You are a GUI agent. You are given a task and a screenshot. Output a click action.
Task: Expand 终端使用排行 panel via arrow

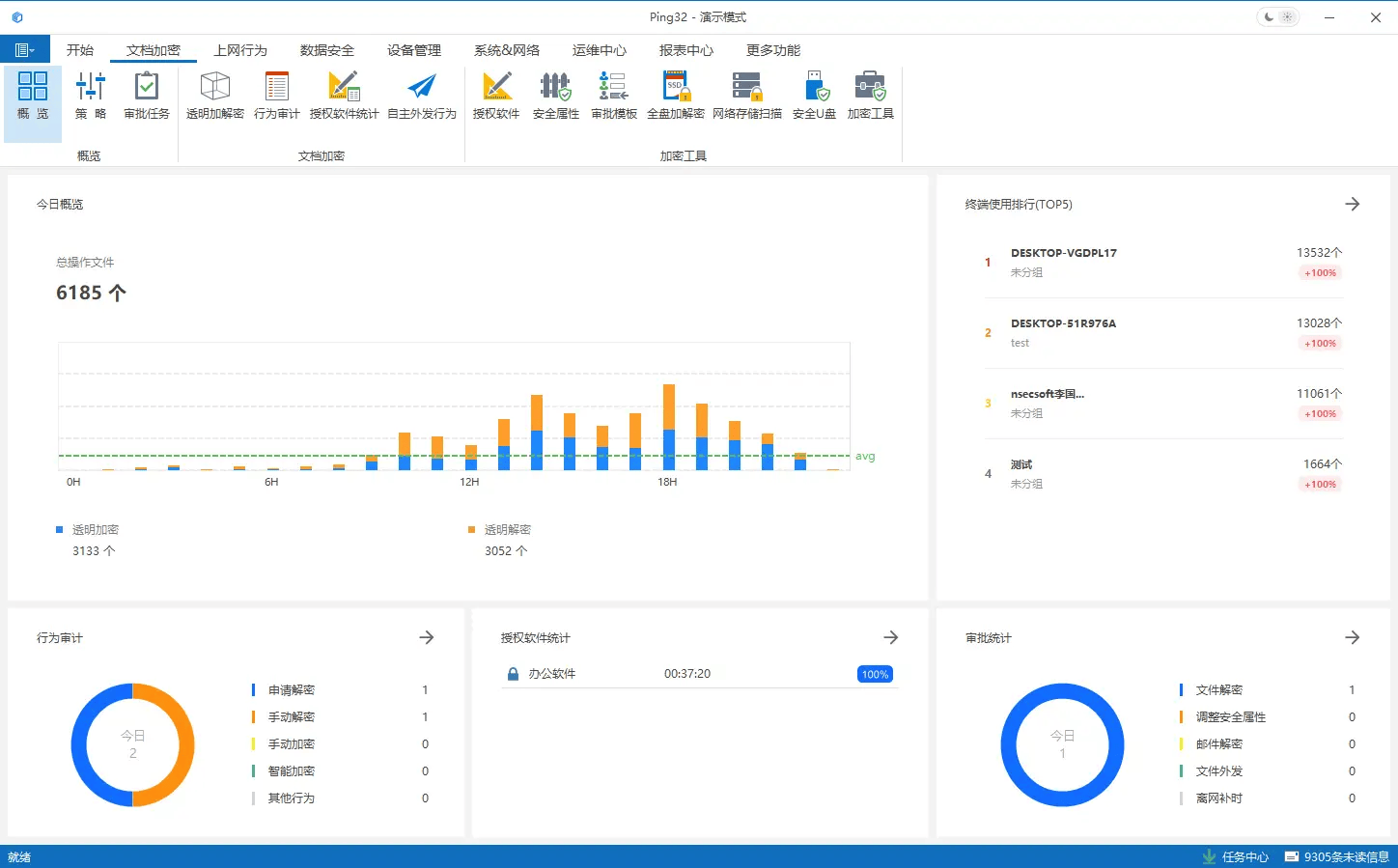1353,205
